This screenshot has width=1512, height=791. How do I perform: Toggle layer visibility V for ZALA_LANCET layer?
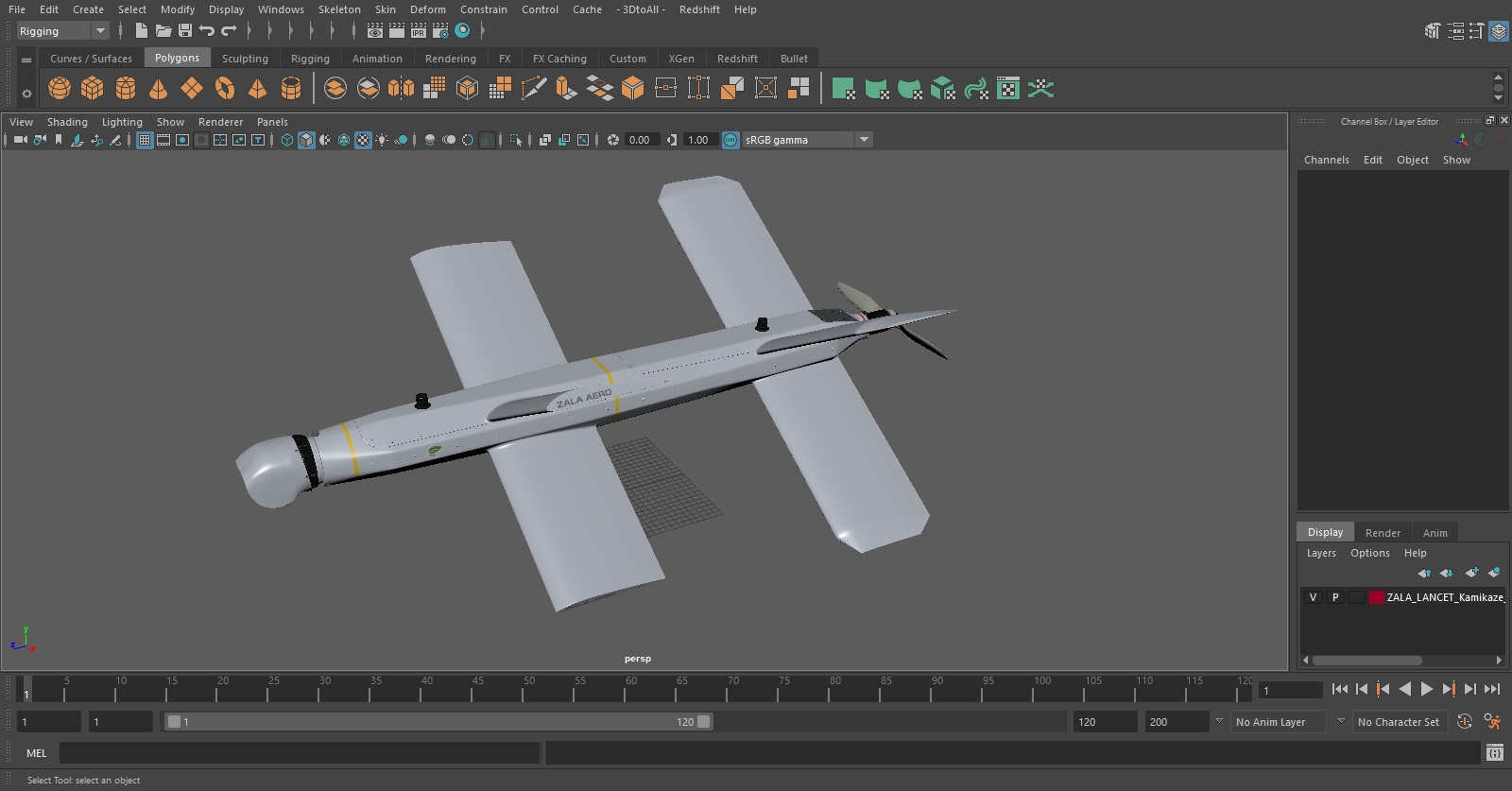(x=1313, y=597)
